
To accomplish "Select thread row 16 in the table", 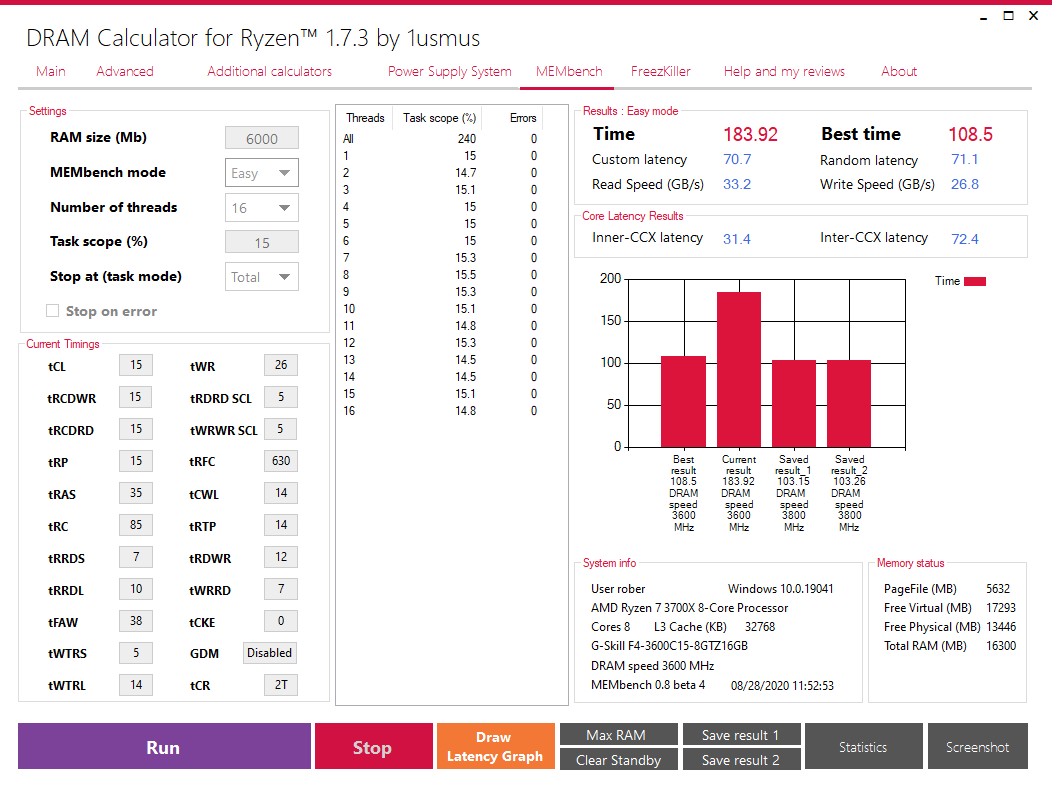I will pos(440,411).
